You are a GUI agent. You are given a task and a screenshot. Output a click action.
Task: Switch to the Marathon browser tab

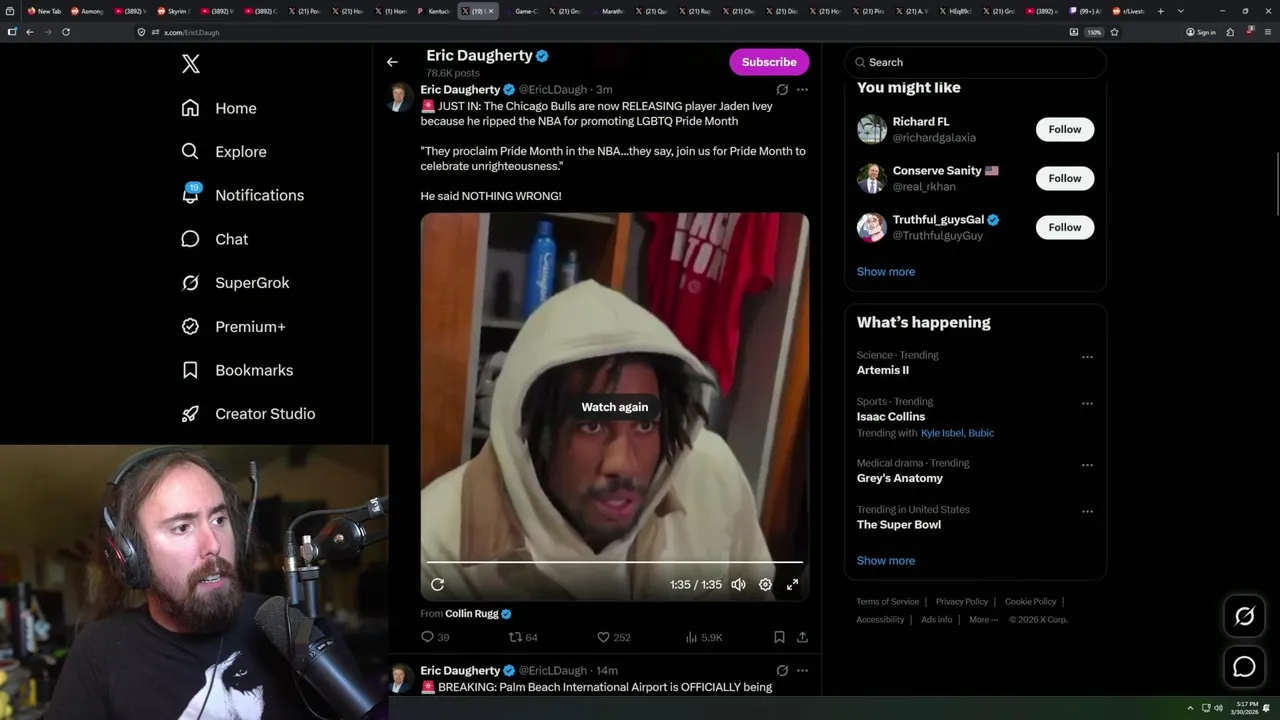point(610,11)
